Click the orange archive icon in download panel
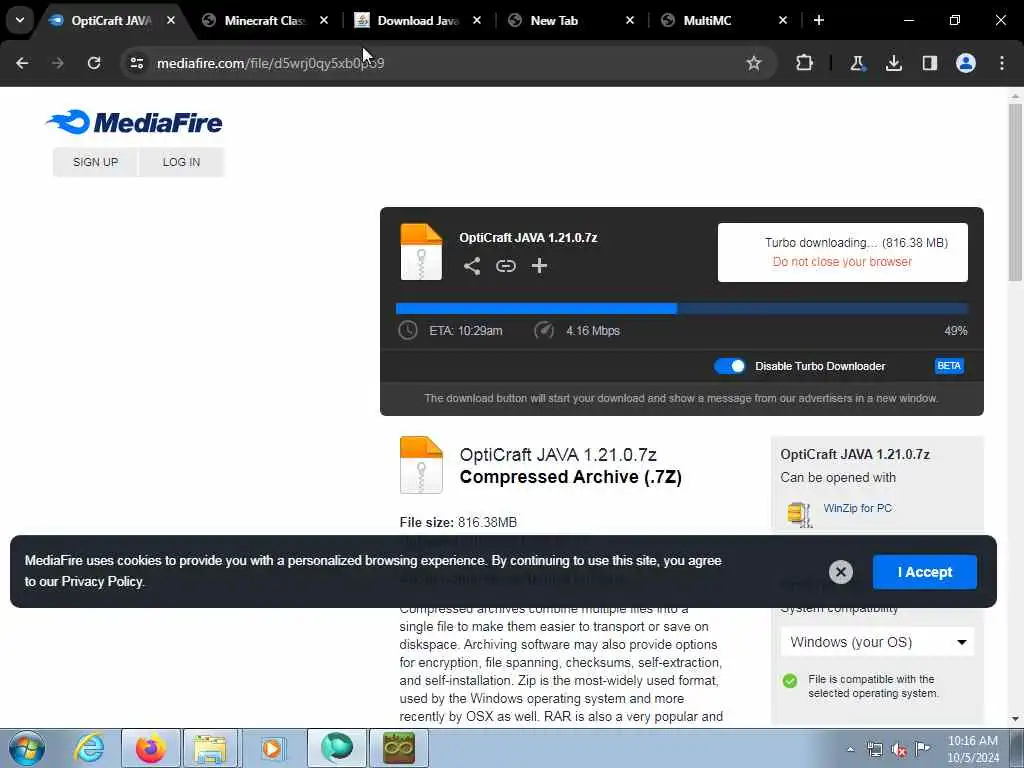This screenshot has height=768, width=1024. [x=421, y=252]
